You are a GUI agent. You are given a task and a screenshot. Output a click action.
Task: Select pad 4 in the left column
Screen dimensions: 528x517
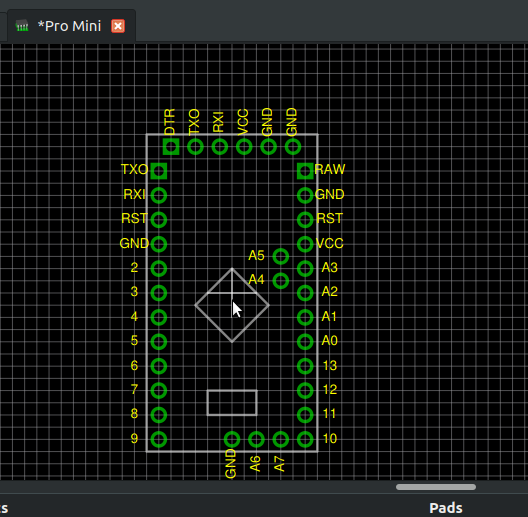point(159,317)
